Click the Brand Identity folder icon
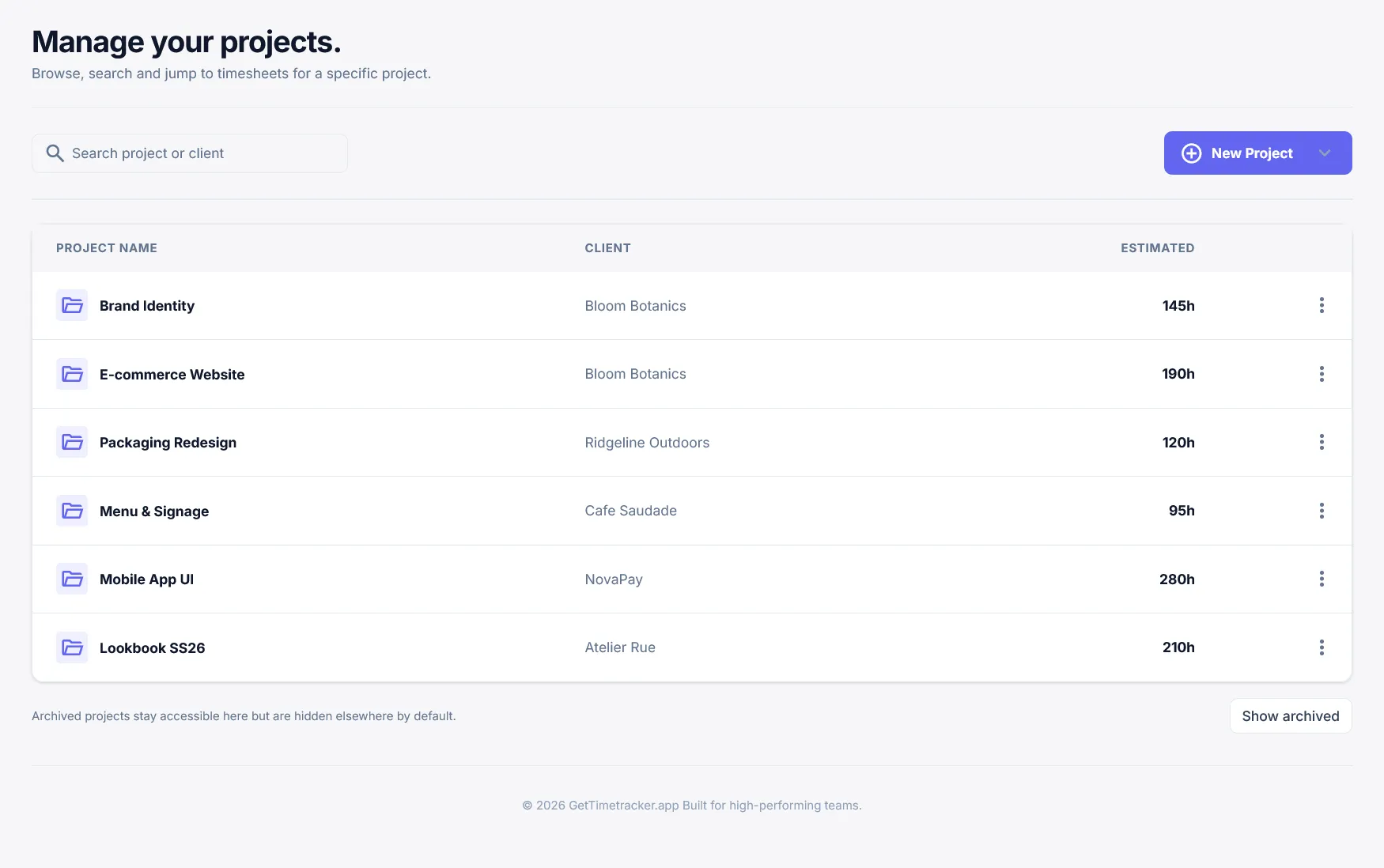The image size is (1384, 868). tap(72, 305)
